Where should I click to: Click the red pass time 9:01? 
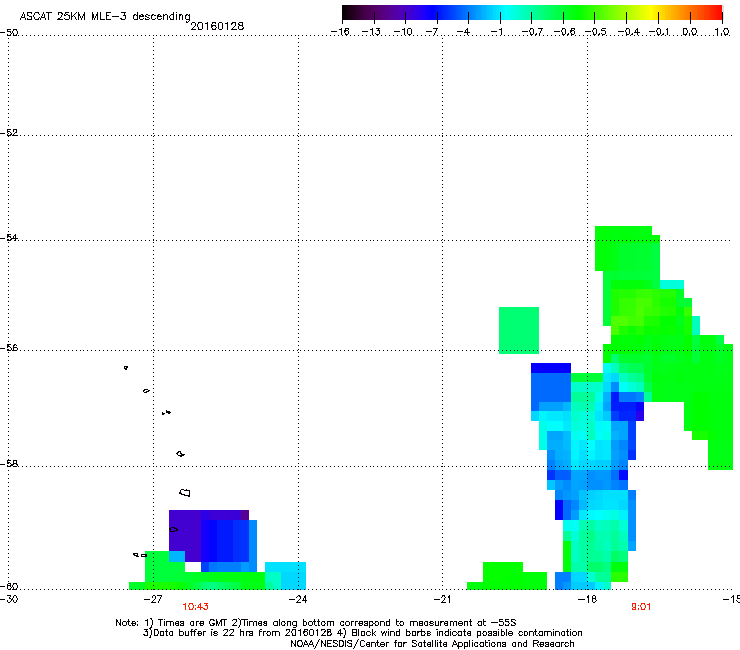641,607
